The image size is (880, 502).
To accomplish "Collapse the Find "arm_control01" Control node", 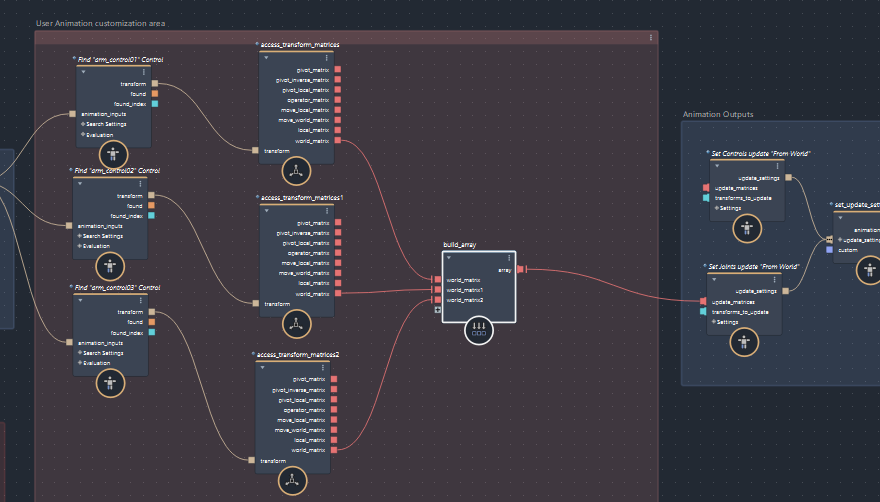I will coord(83,72).
